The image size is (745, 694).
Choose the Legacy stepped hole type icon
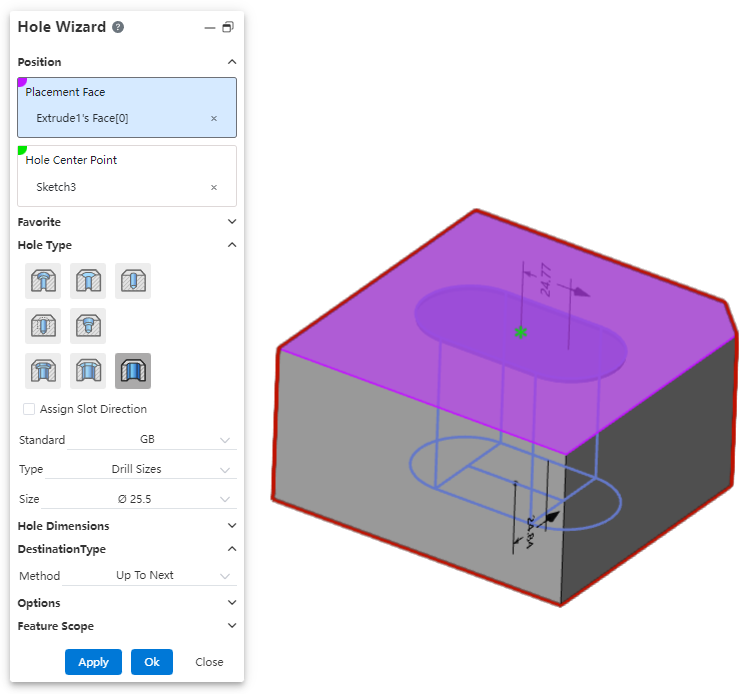(88, 326)
